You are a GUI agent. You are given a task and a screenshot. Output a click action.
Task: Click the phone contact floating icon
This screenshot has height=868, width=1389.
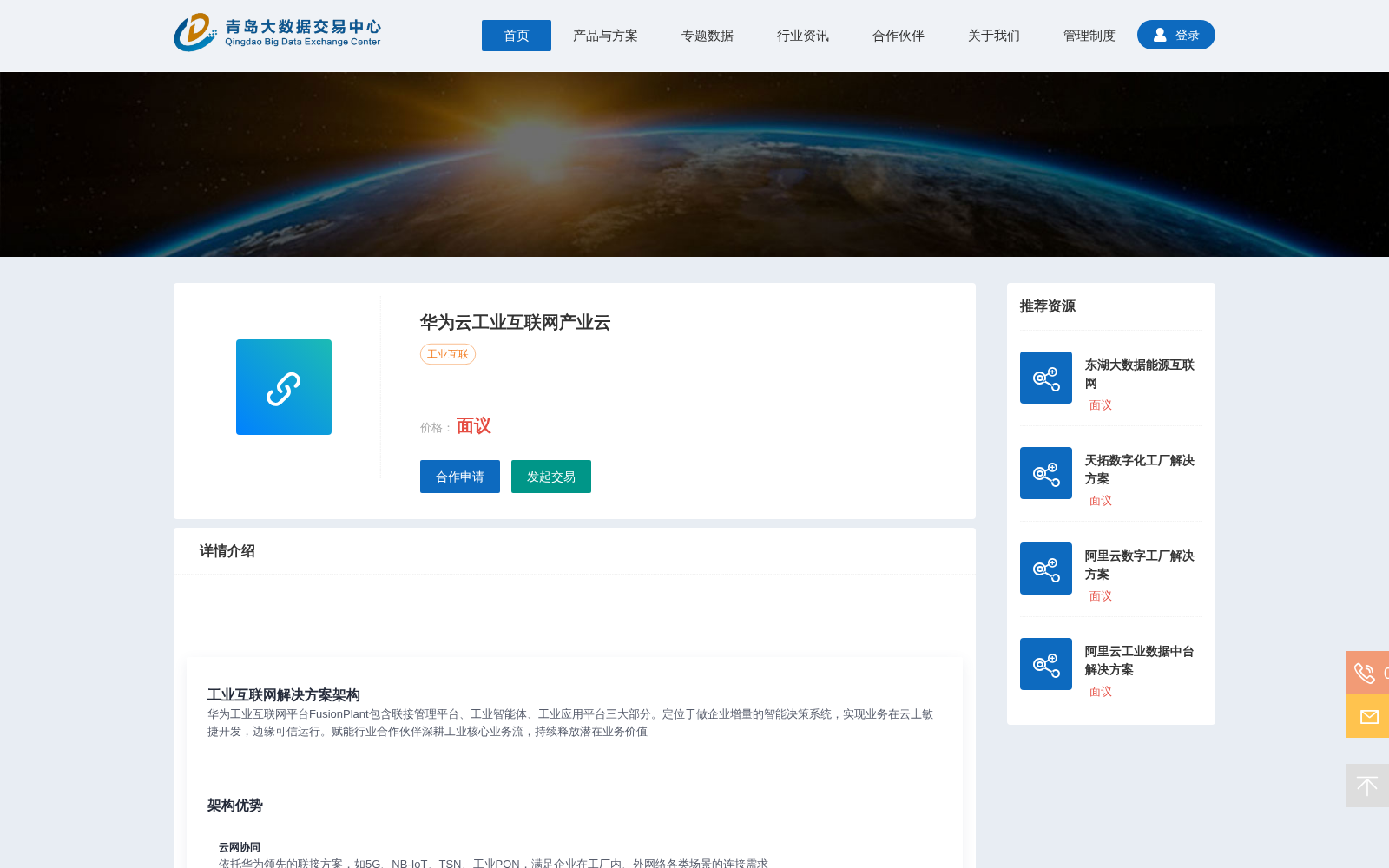1366,673
